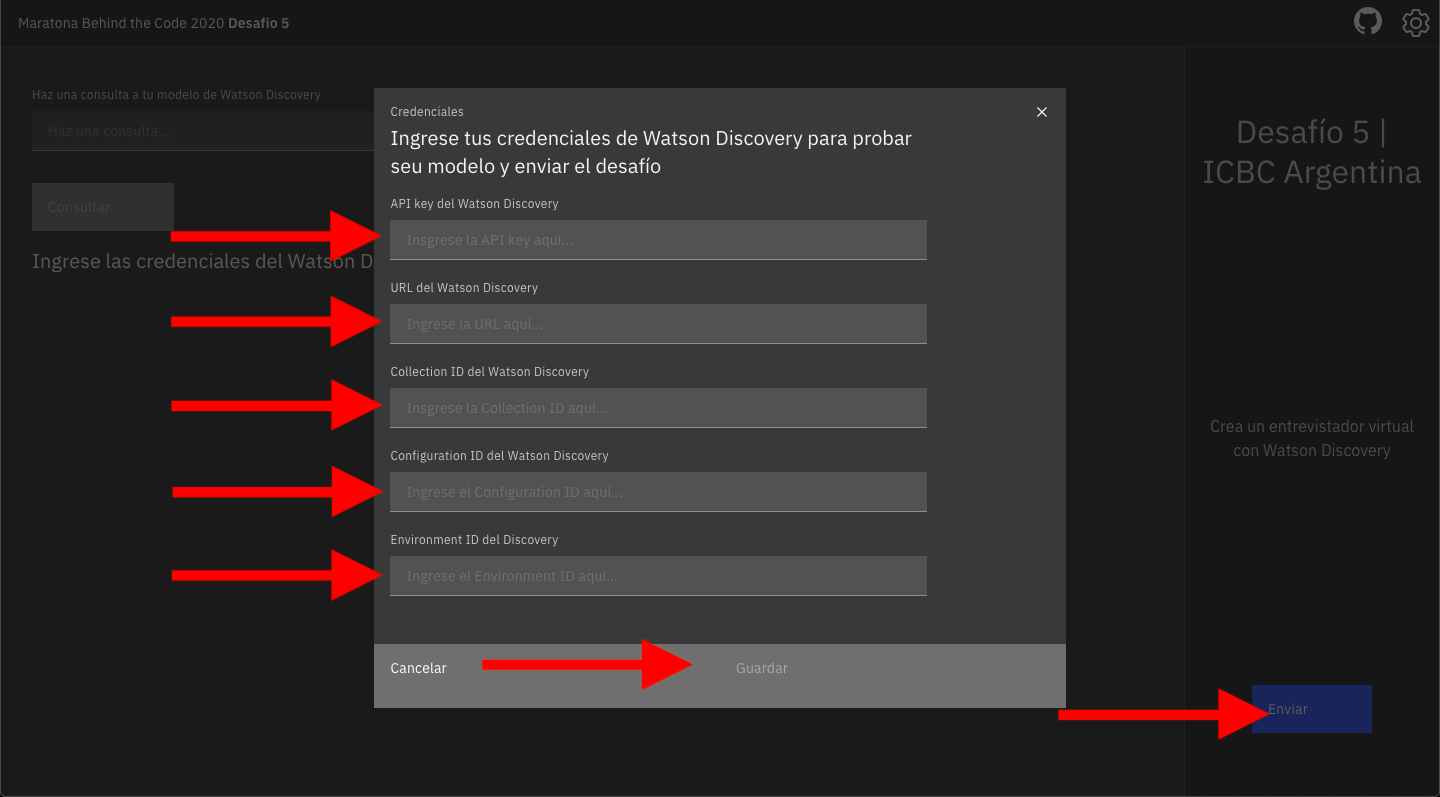
Task: Click the 'URL del Watson Discovery' label
Action: [464, 288]
